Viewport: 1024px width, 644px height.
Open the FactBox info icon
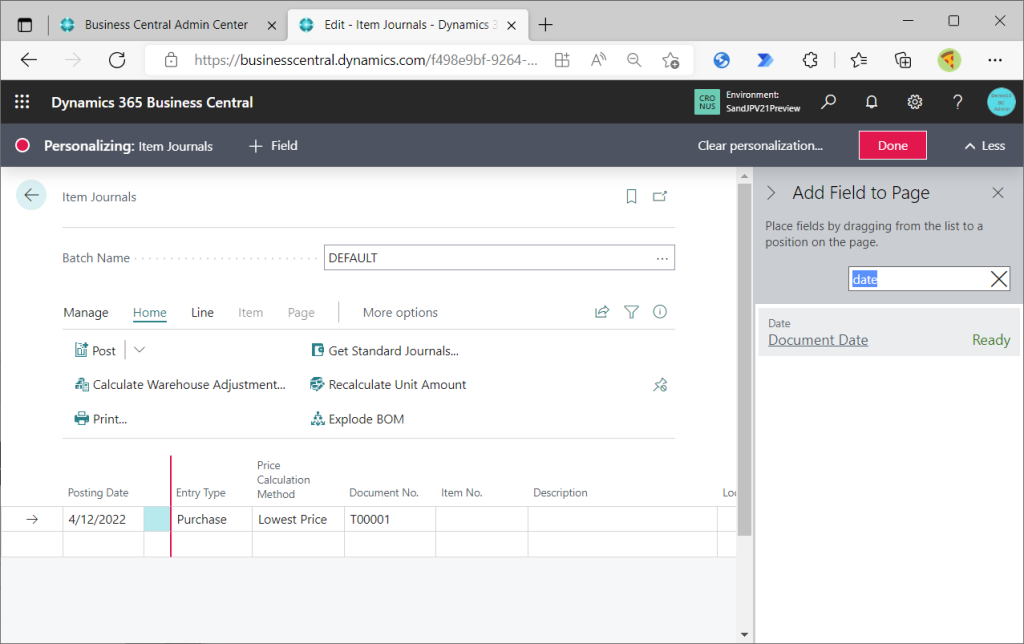pyautogui.click(x=660, y=312)
